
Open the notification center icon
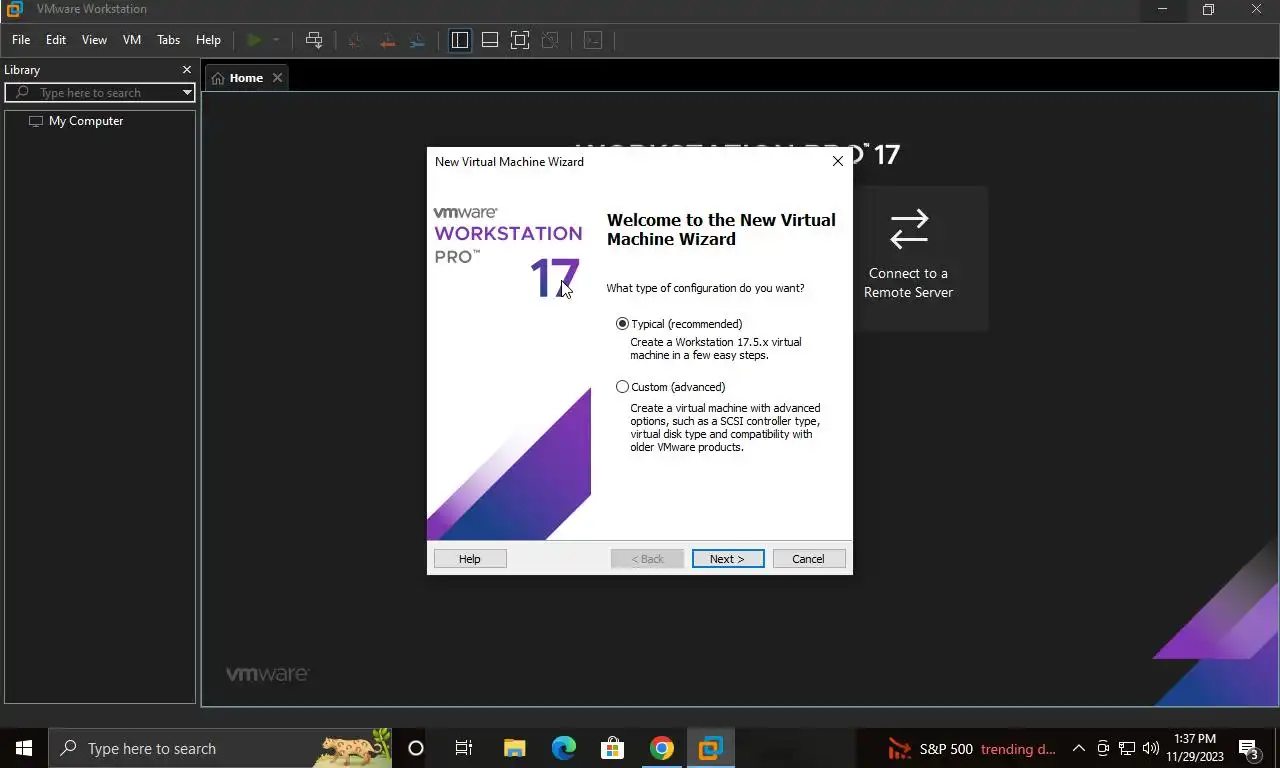point(1249,748)
